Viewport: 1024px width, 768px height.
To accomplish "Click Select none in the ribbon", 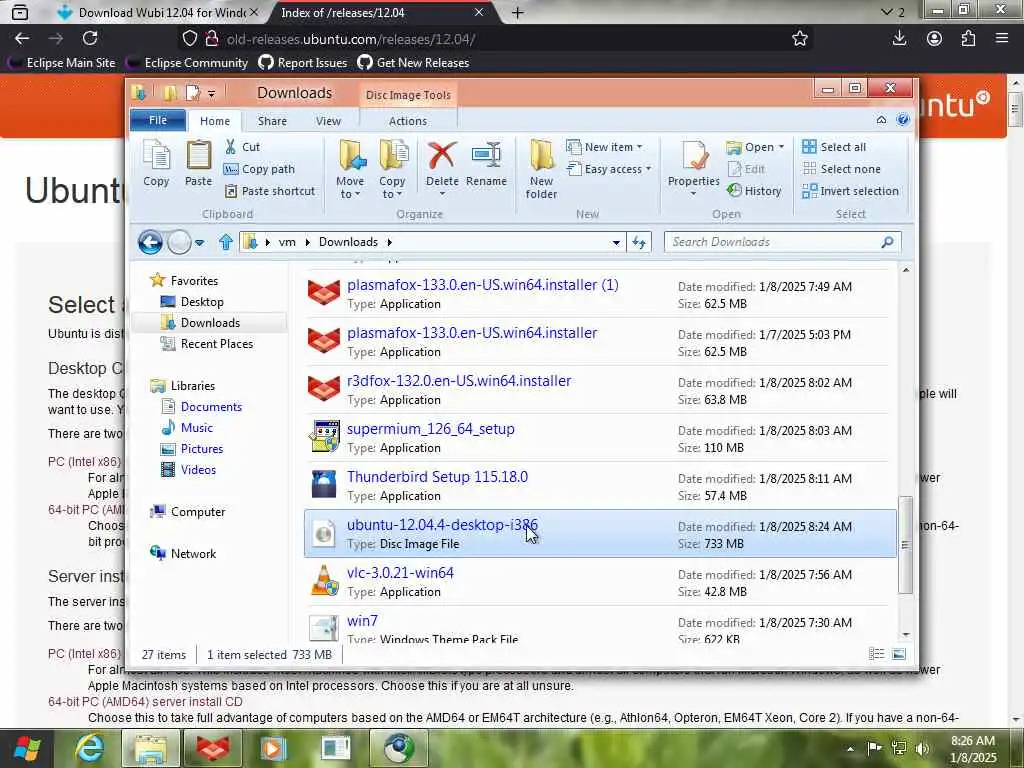I will click(x=842, y=169).
